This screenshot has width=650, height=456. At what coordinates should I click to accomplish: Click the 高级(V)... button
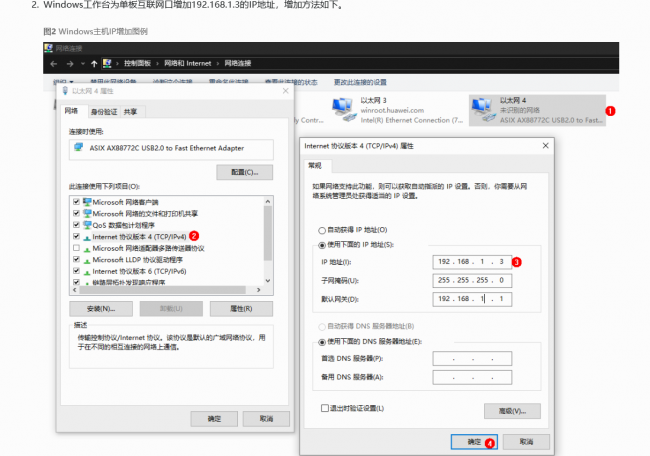(x=512, y=411)
